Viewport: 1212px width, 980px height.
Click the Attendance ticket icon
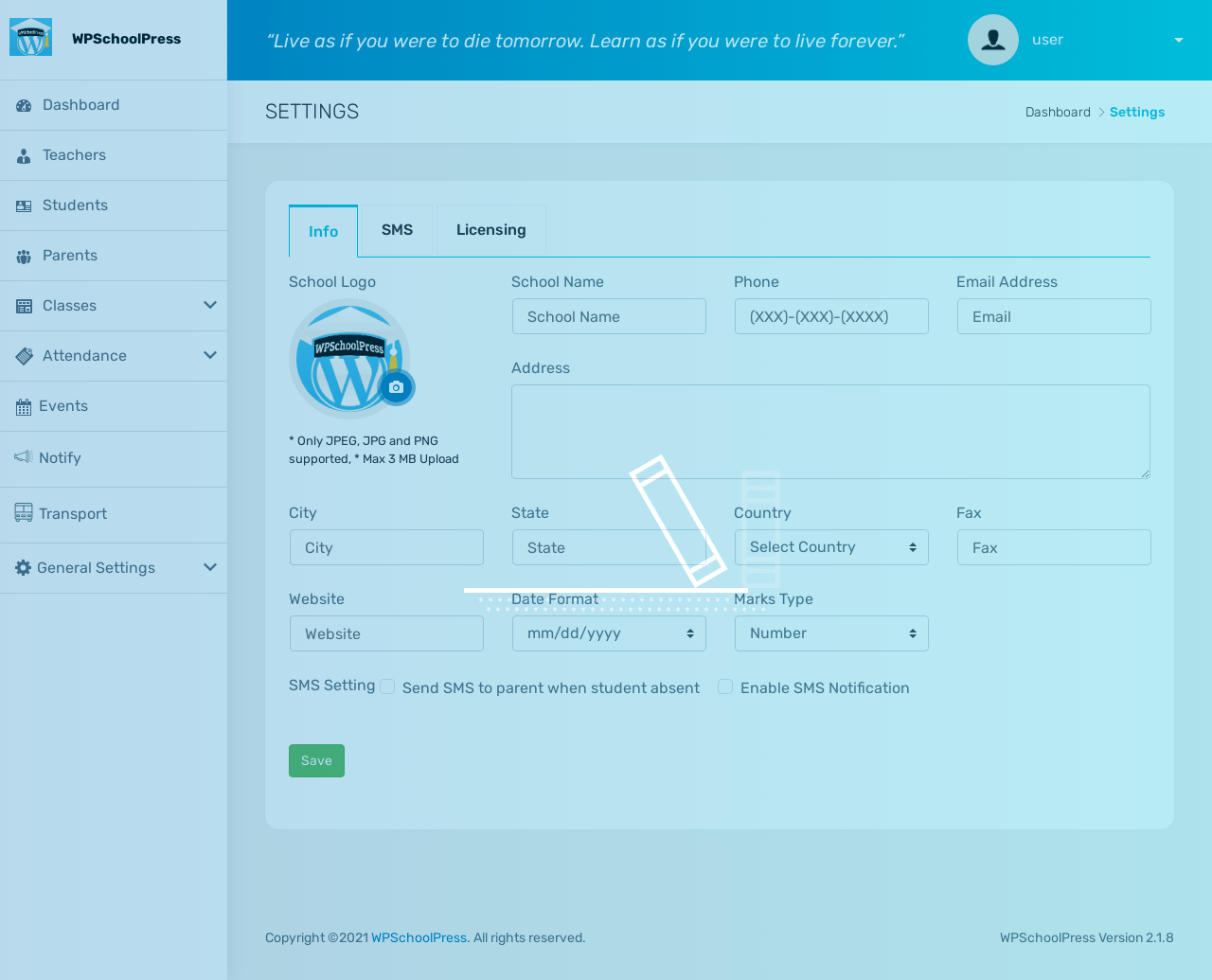[x=24, y=356]
